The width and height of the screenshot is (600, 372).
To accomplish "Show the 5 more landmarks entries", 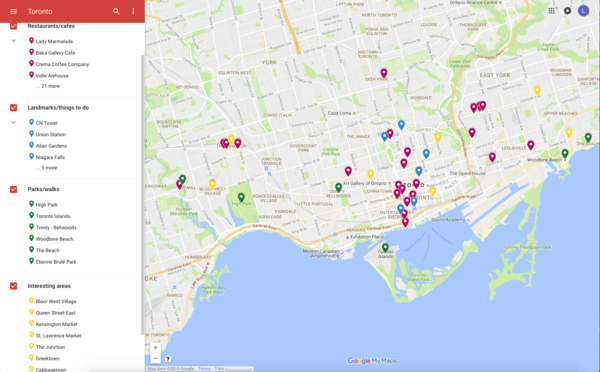I will tap(47, 168).
